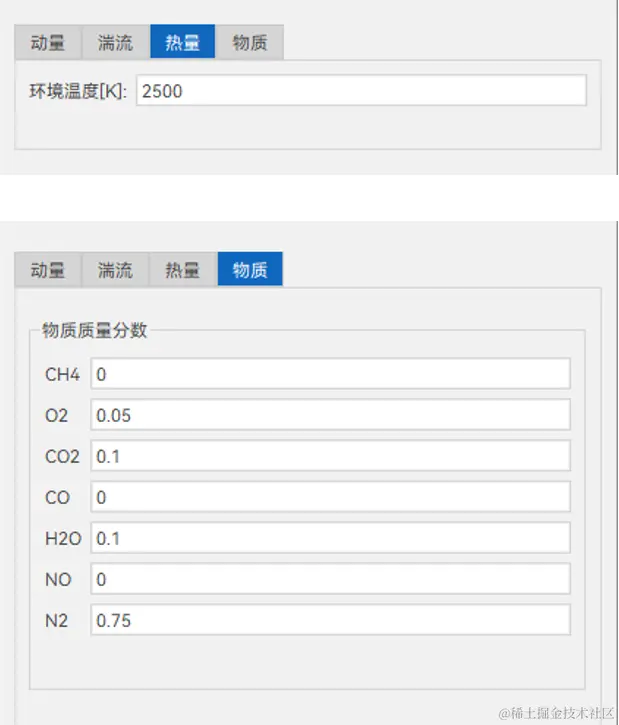Switch to 湍流 tab in the temperature panel

point(116,43)
